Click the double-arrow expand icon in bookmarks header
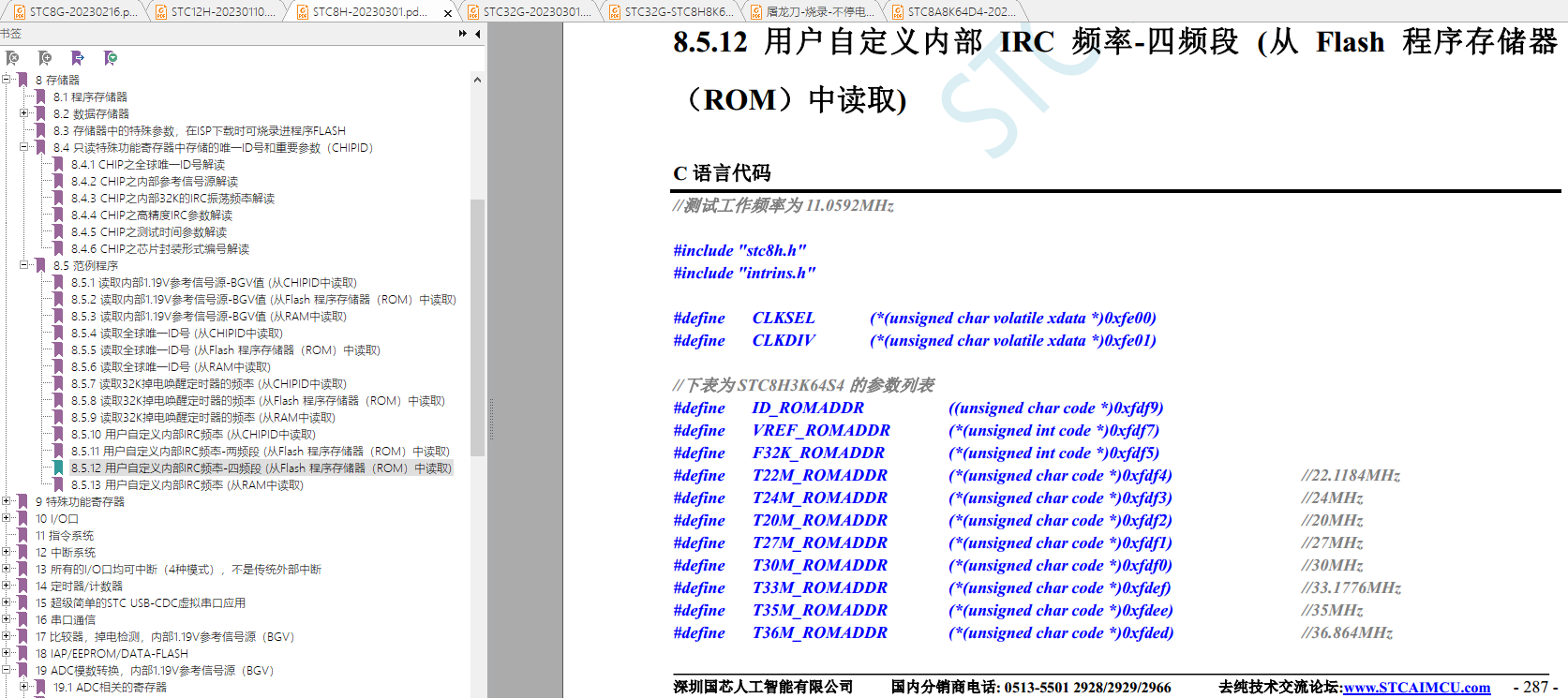The image size is (1568, 698). click(x=463, y=34)
